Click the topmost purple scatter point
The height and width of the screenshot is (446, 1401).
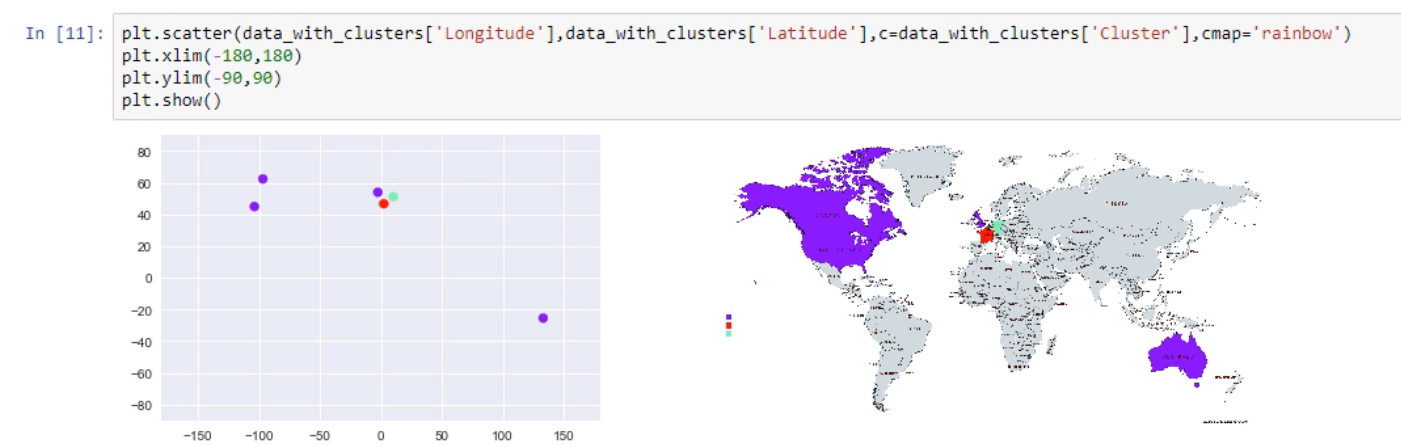[263, 179]
